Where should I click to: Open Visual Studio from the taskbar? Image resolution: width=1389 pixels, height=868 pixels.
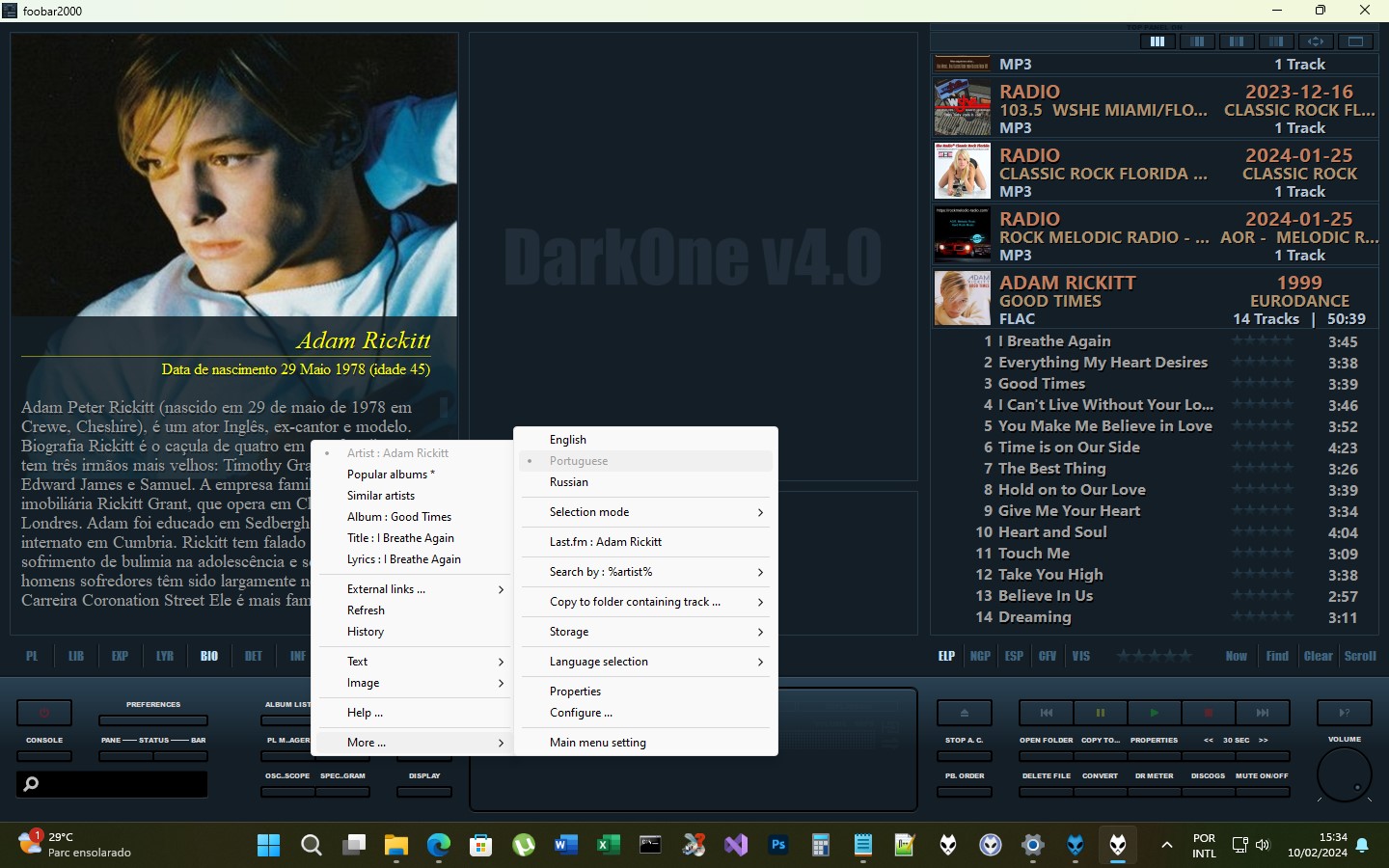pos(735,846)
